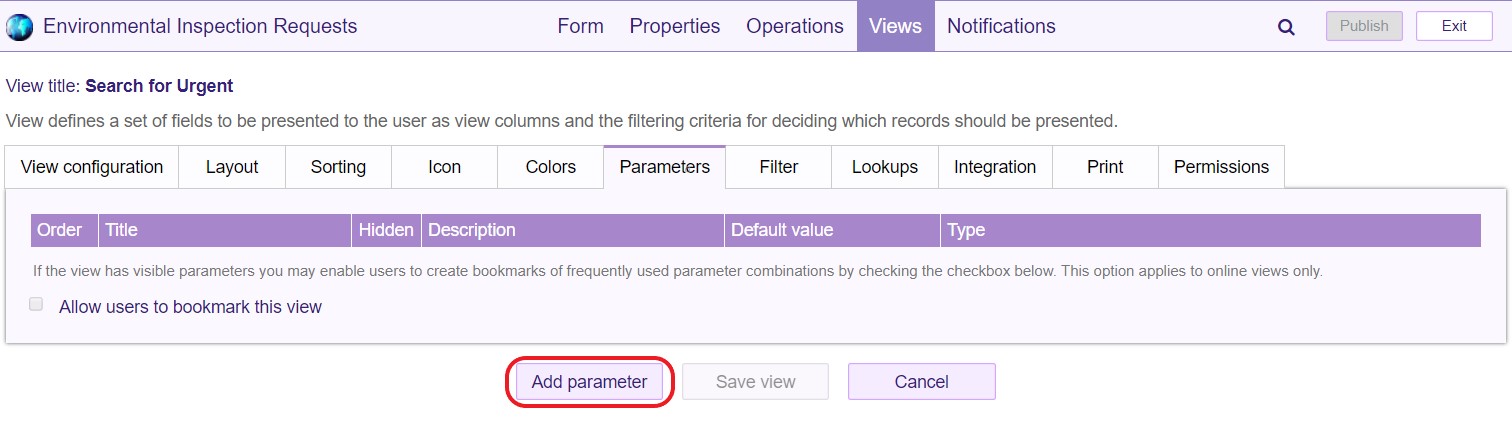
Task: Click the search magnifier icon
Action: point(1286,27)
